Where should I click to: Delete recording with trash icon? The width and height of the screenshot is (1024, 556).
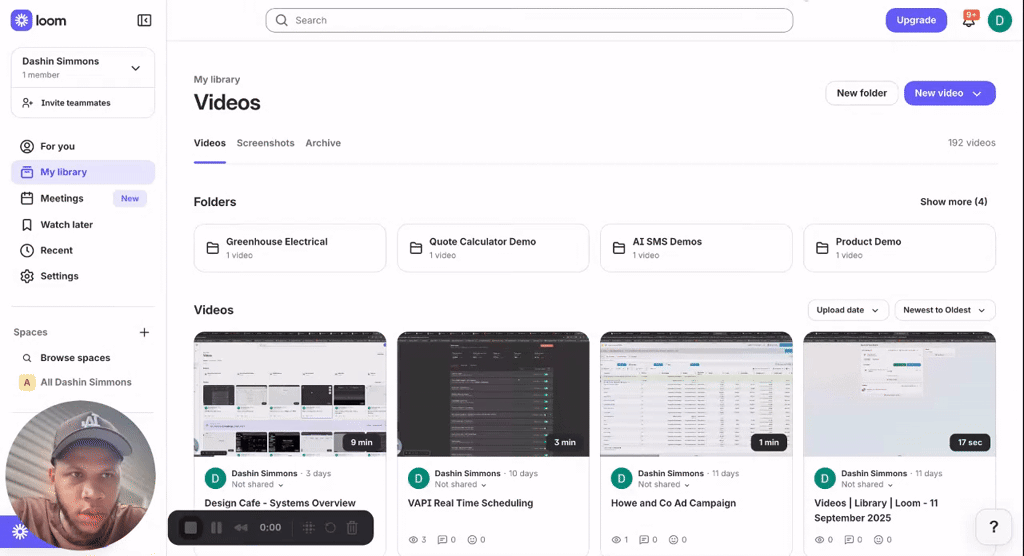pos(352,527)
